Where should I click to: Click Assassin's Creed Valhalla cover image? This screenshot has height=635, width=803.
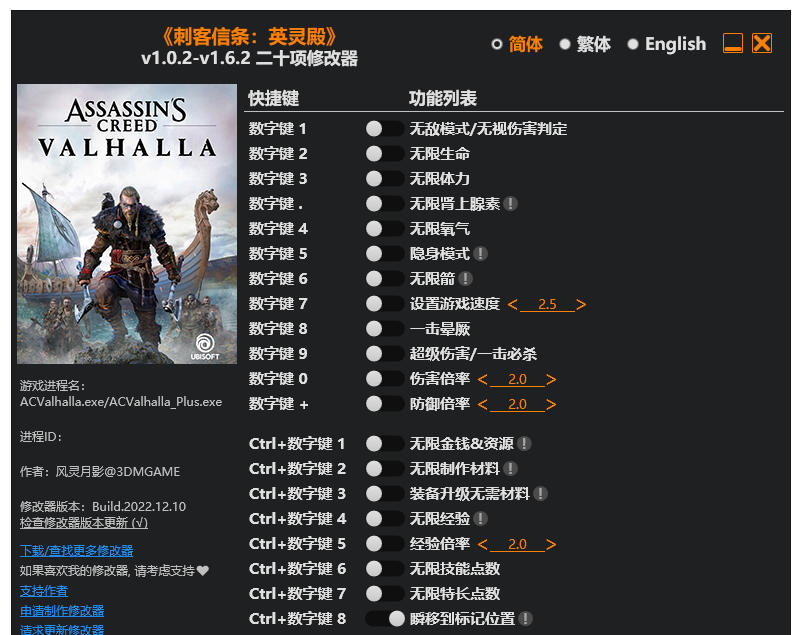pos(127,224)
